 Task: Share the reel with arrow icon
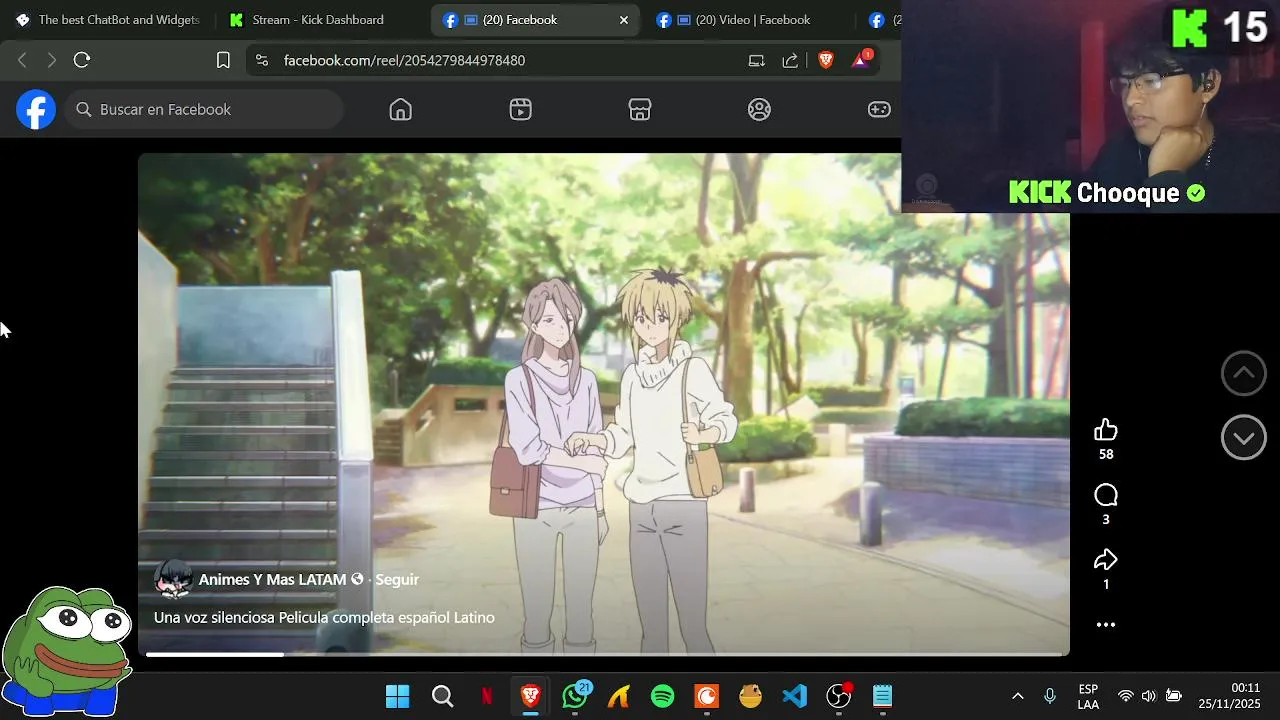1106,560
